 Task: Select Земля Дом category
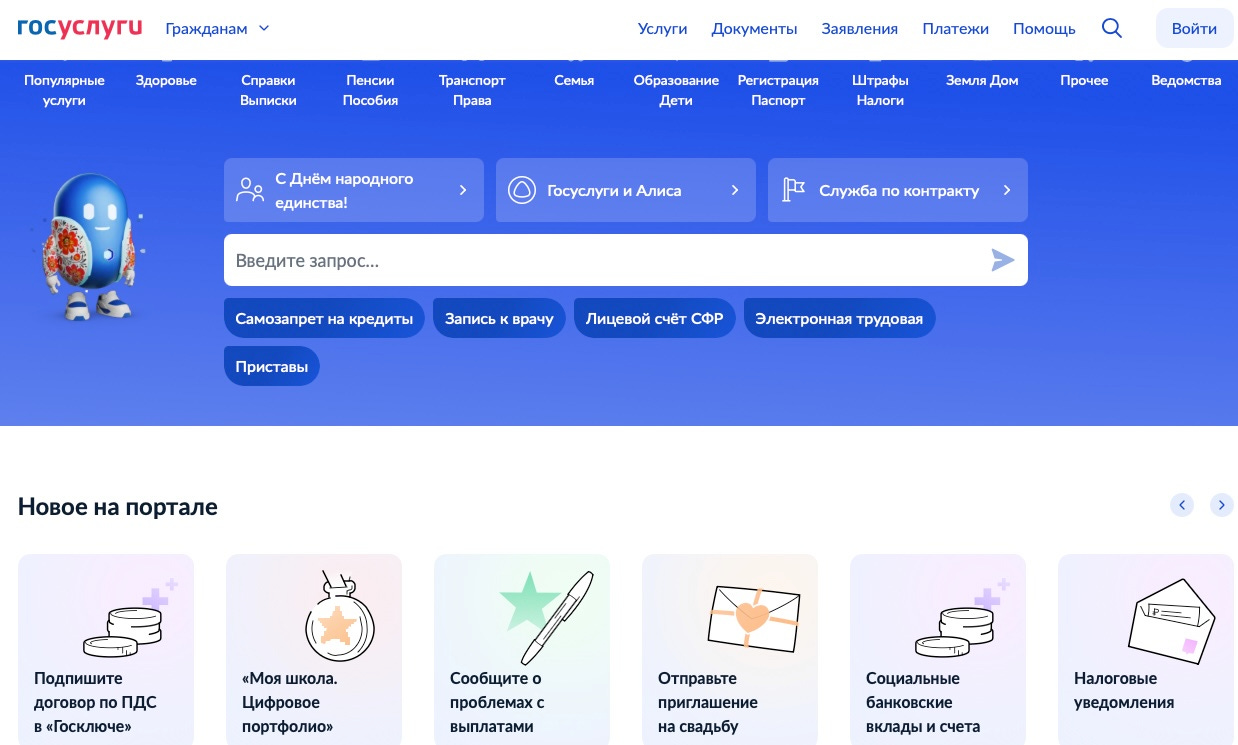(x=982, y=80)
